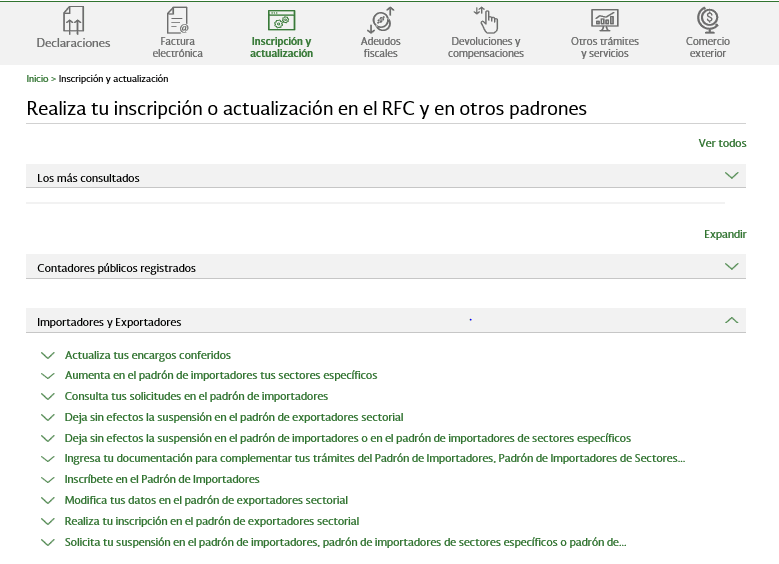Open the Declaraciones menu label
779x564 pixels.
pyautogui.click(x=74, y=43)
